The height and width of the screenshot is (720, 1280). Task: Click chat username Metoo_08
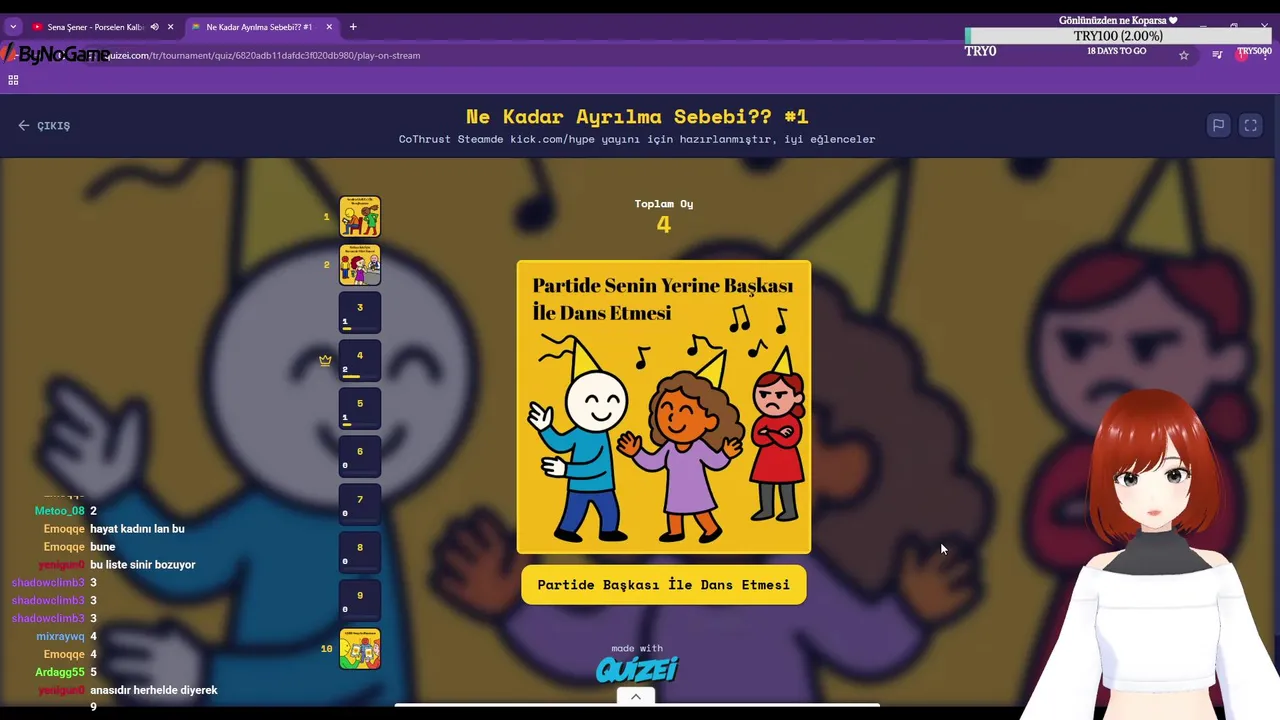tap(60, 511)
